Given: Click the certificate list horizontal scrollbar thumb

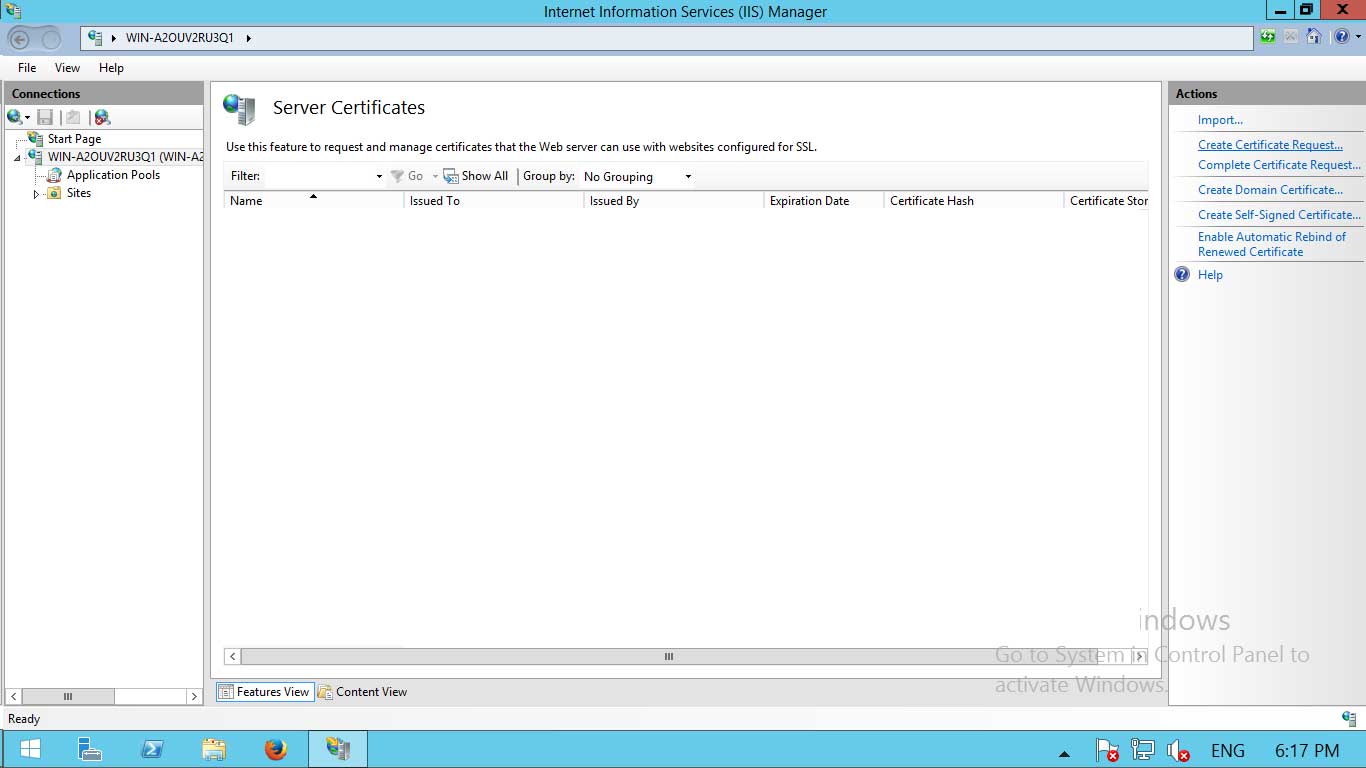Looking at the screenshot, I should pos(668,657).
